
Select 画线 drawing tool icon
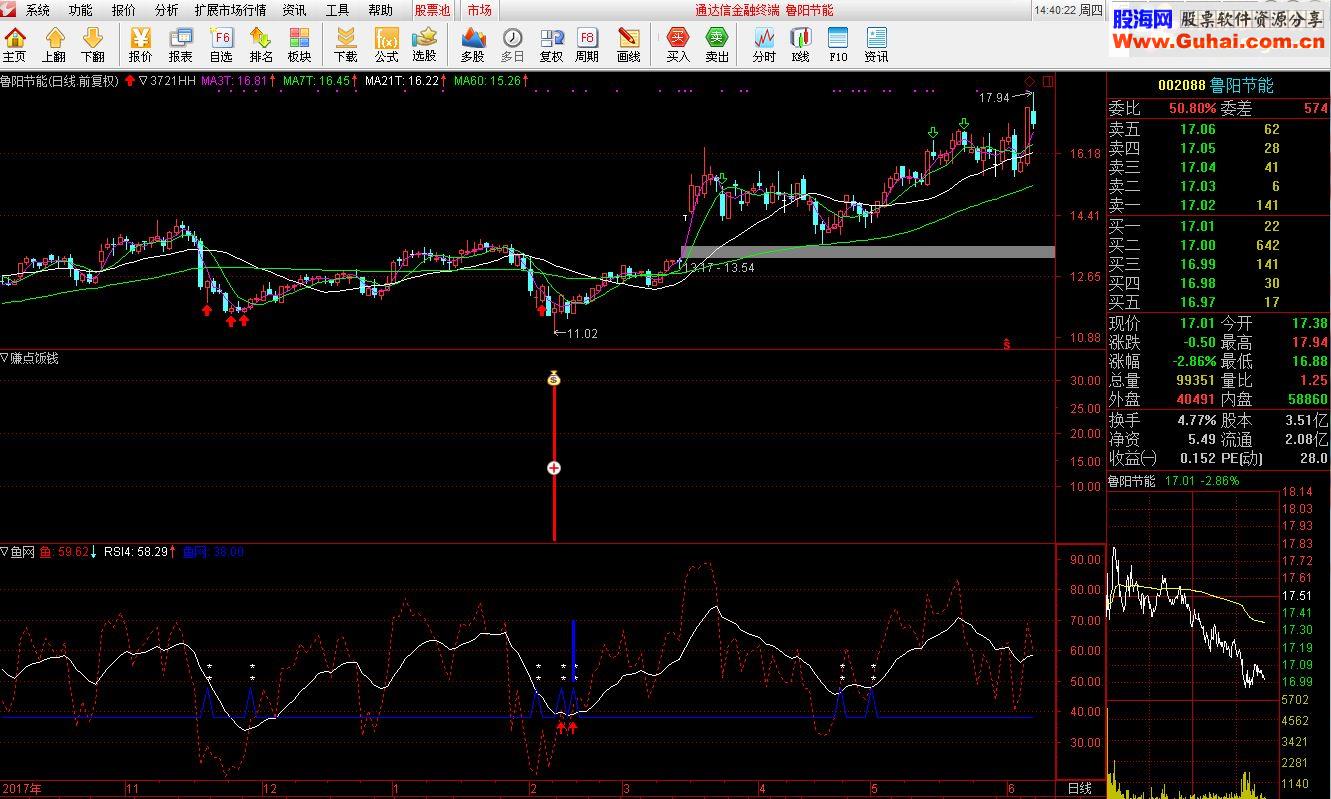(628, 45)
